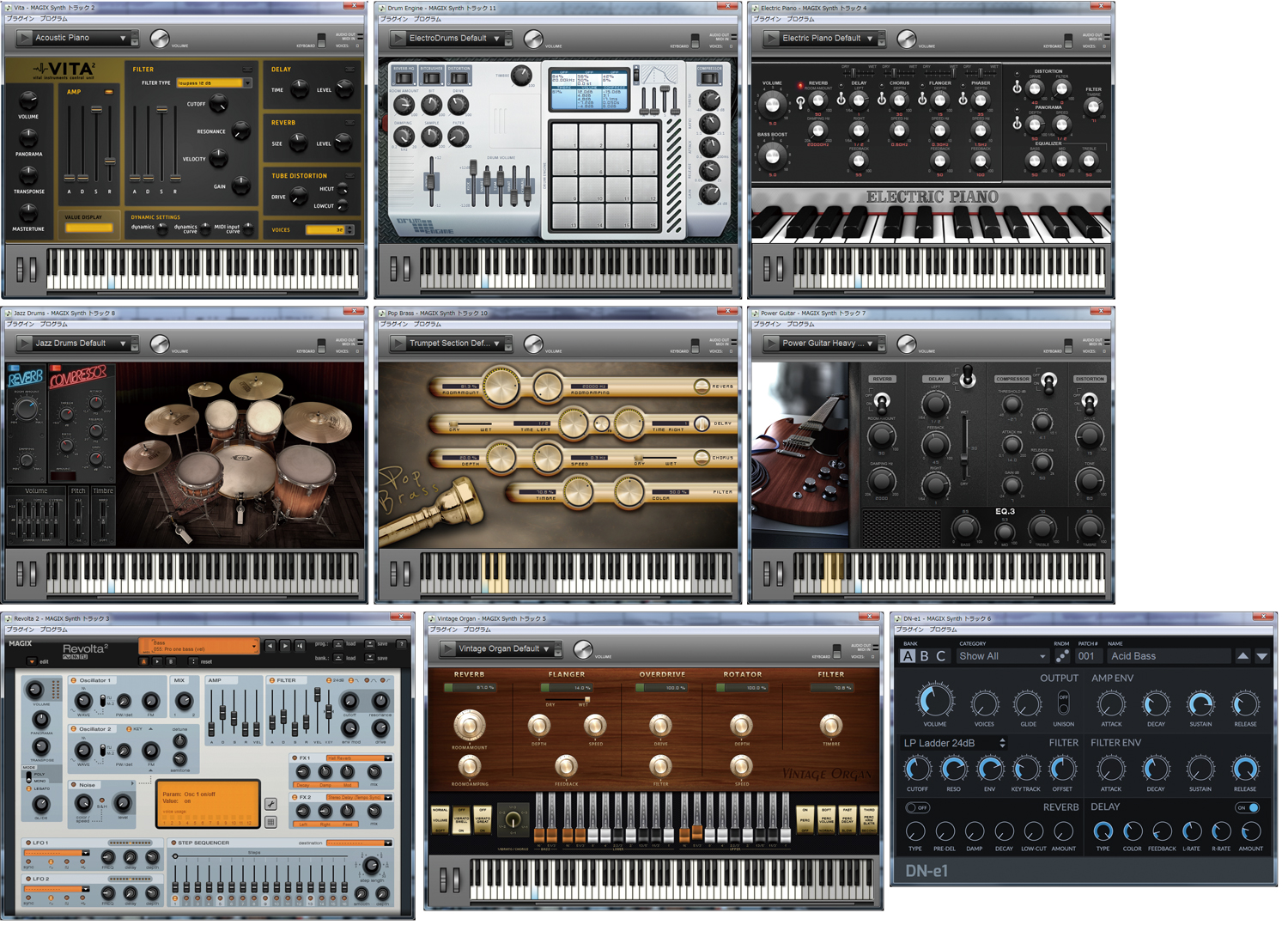Viewport: 1288px width, 925px height.
Task: Toggle DN-e1 UNISON switch
Action: coord(1063,704)
